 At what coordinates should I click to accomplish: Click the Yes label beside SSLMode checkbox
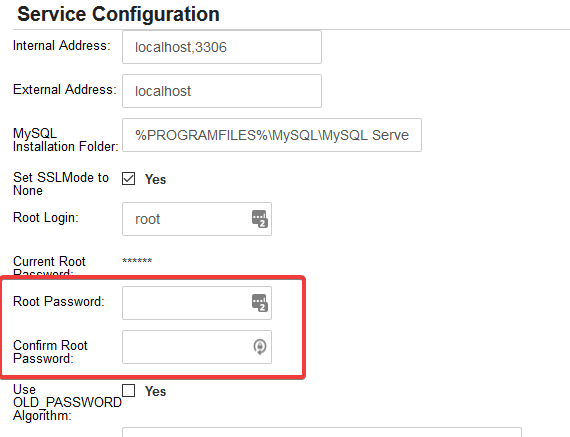coord(155,179)
